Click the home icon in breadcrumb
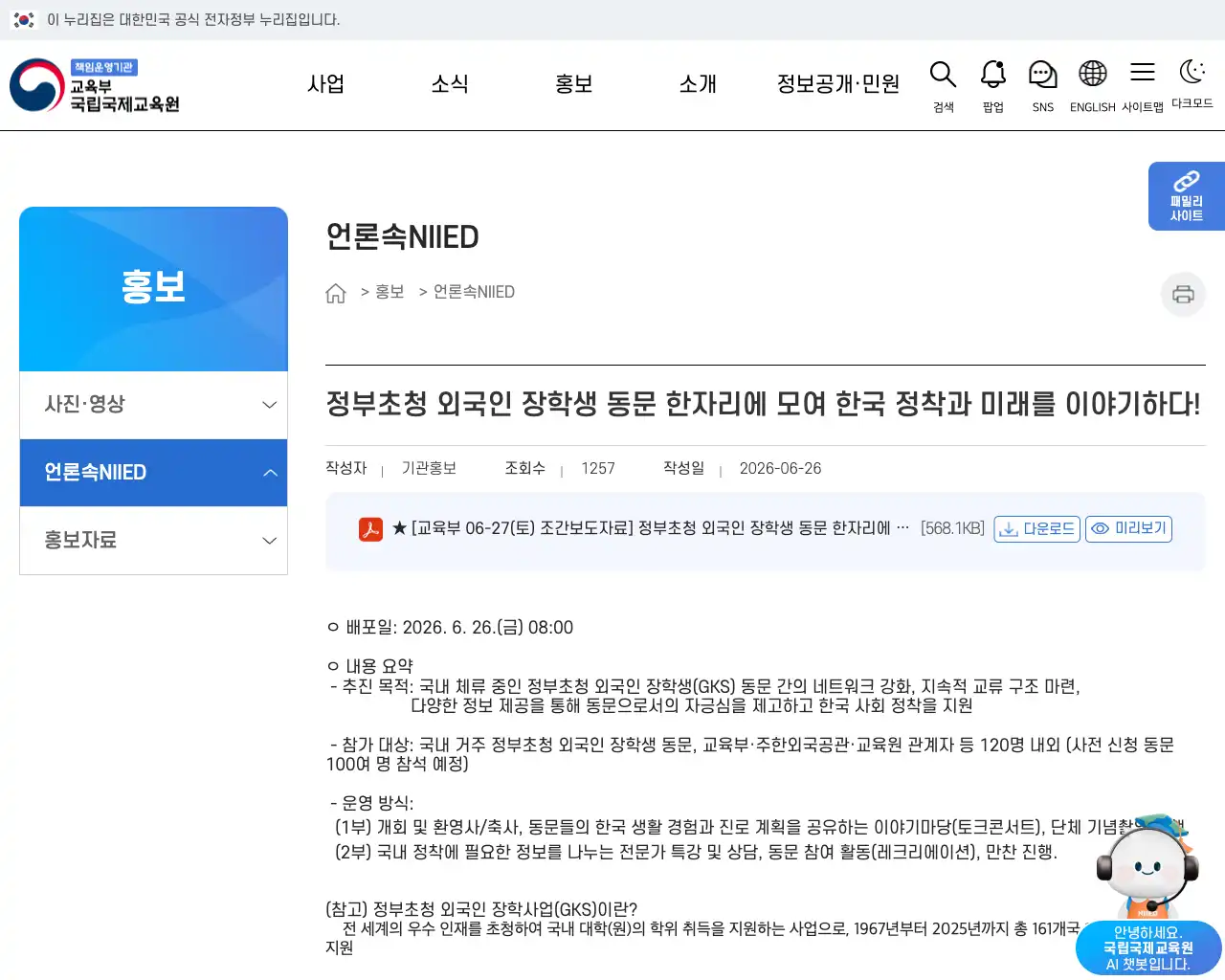1225x980 pixels. point(336,293)
